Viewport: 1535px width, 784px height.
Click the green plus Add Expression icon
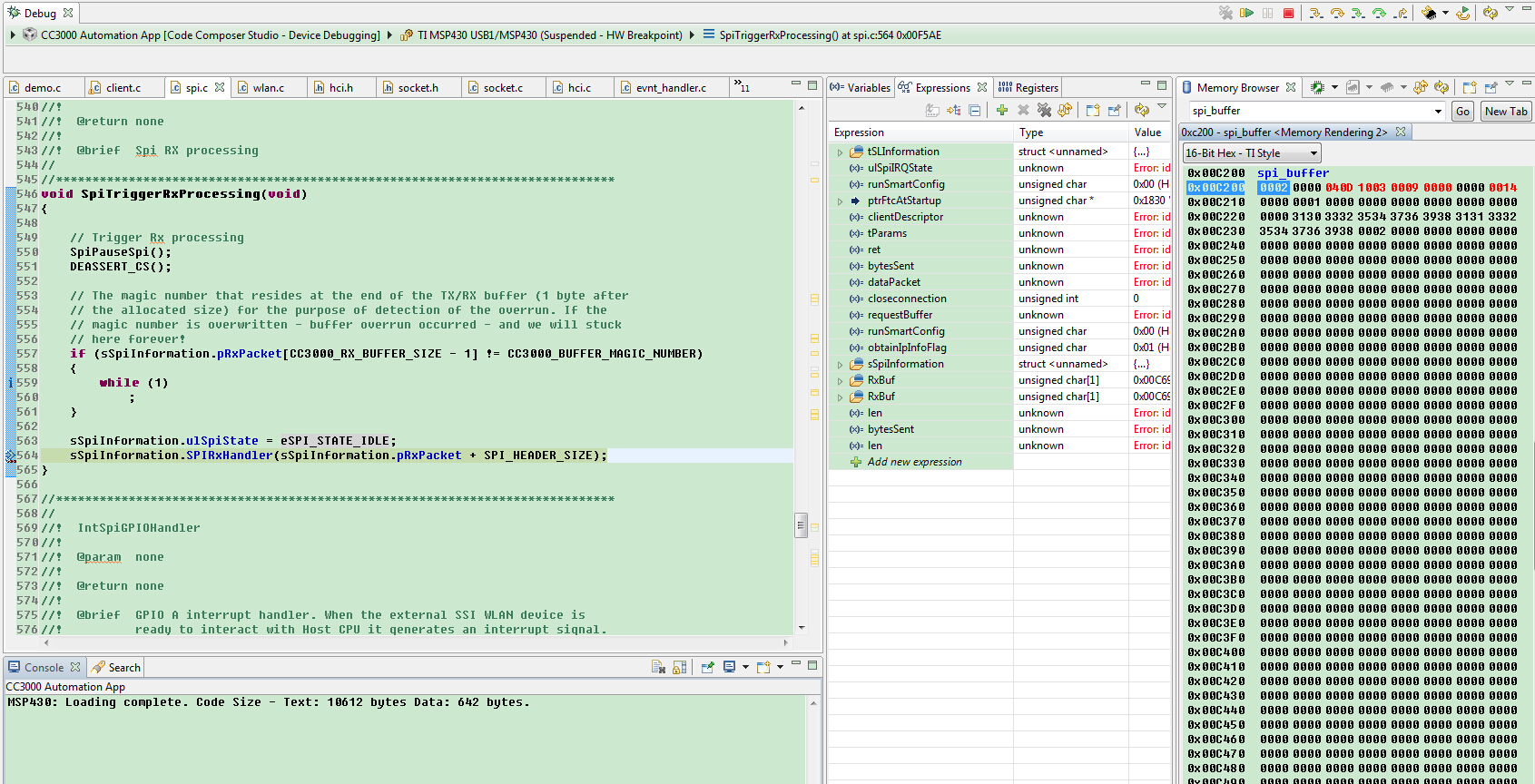(1001, 110)
